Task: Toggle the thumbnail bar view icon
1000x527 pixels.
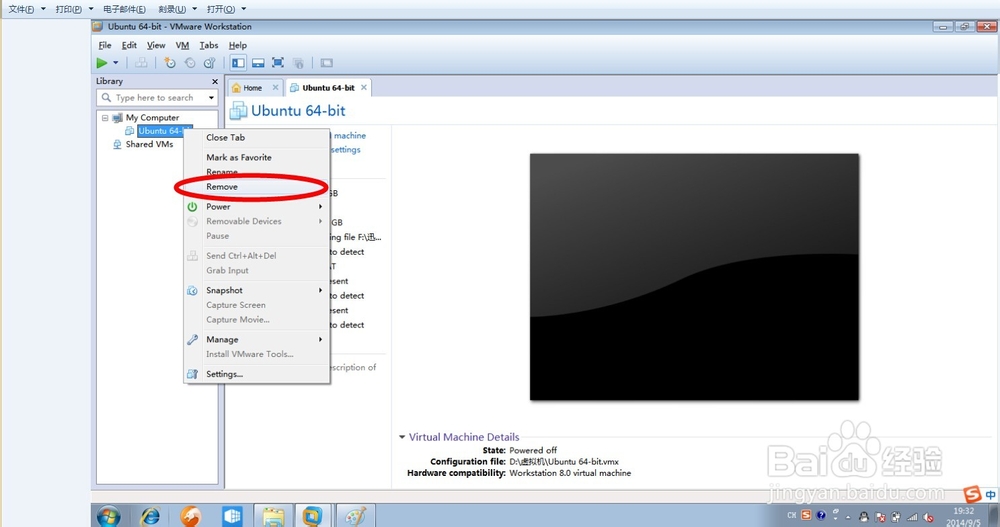Action: click(258, 63)
